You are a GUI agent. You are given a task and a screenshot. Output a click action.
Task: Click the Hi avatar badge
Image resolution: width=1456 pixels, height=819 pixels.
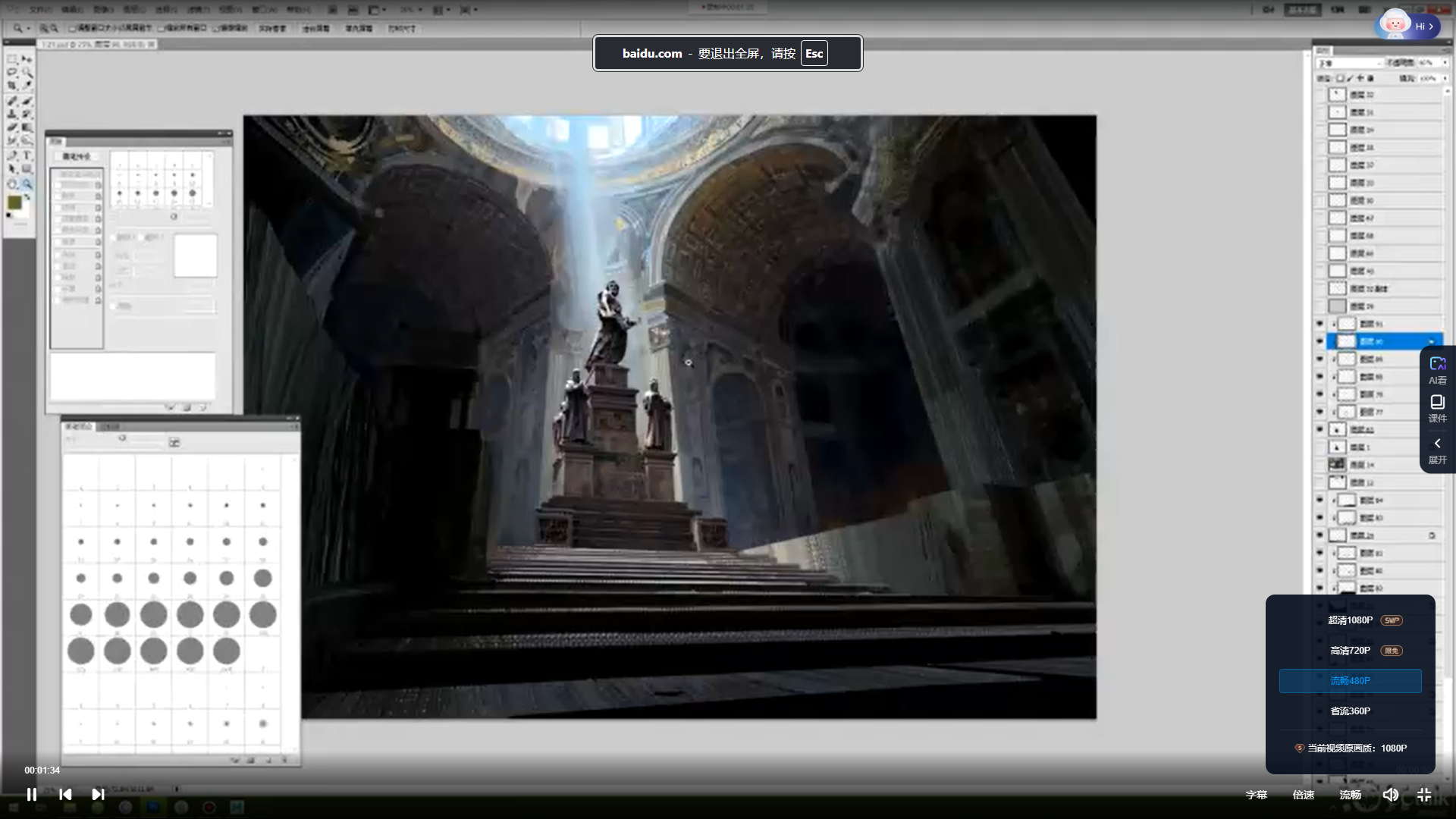pos(1408,26)
